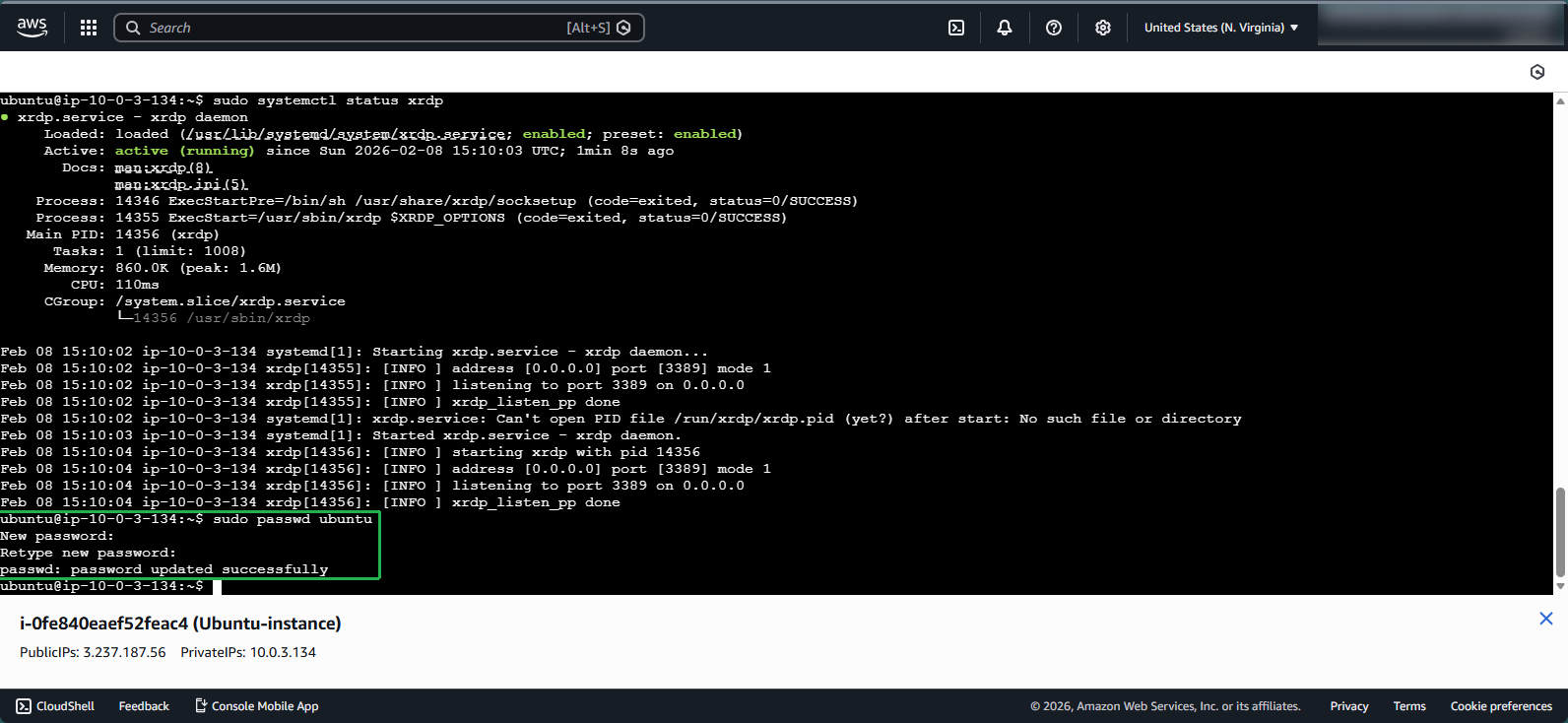Open CloudShell from the footer
This screenshot has width=1568, height=723.
coord(55,706)
